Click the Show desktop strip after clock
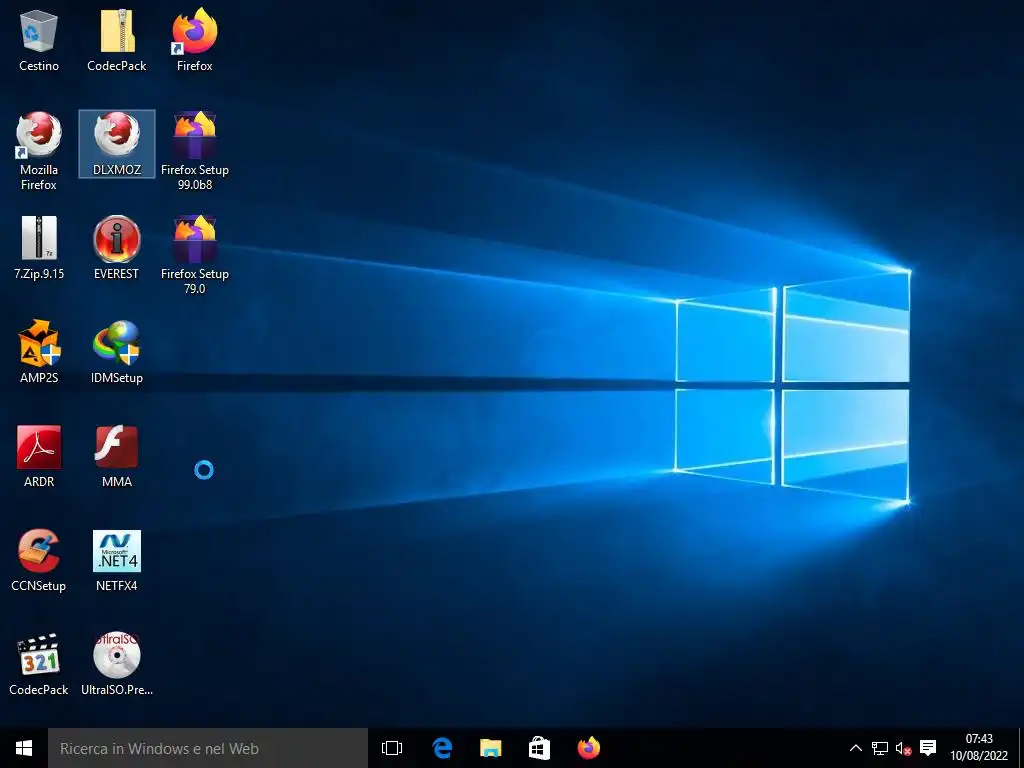The width and height of the screenshot is (1024, 768). [x=1021, y=748]
